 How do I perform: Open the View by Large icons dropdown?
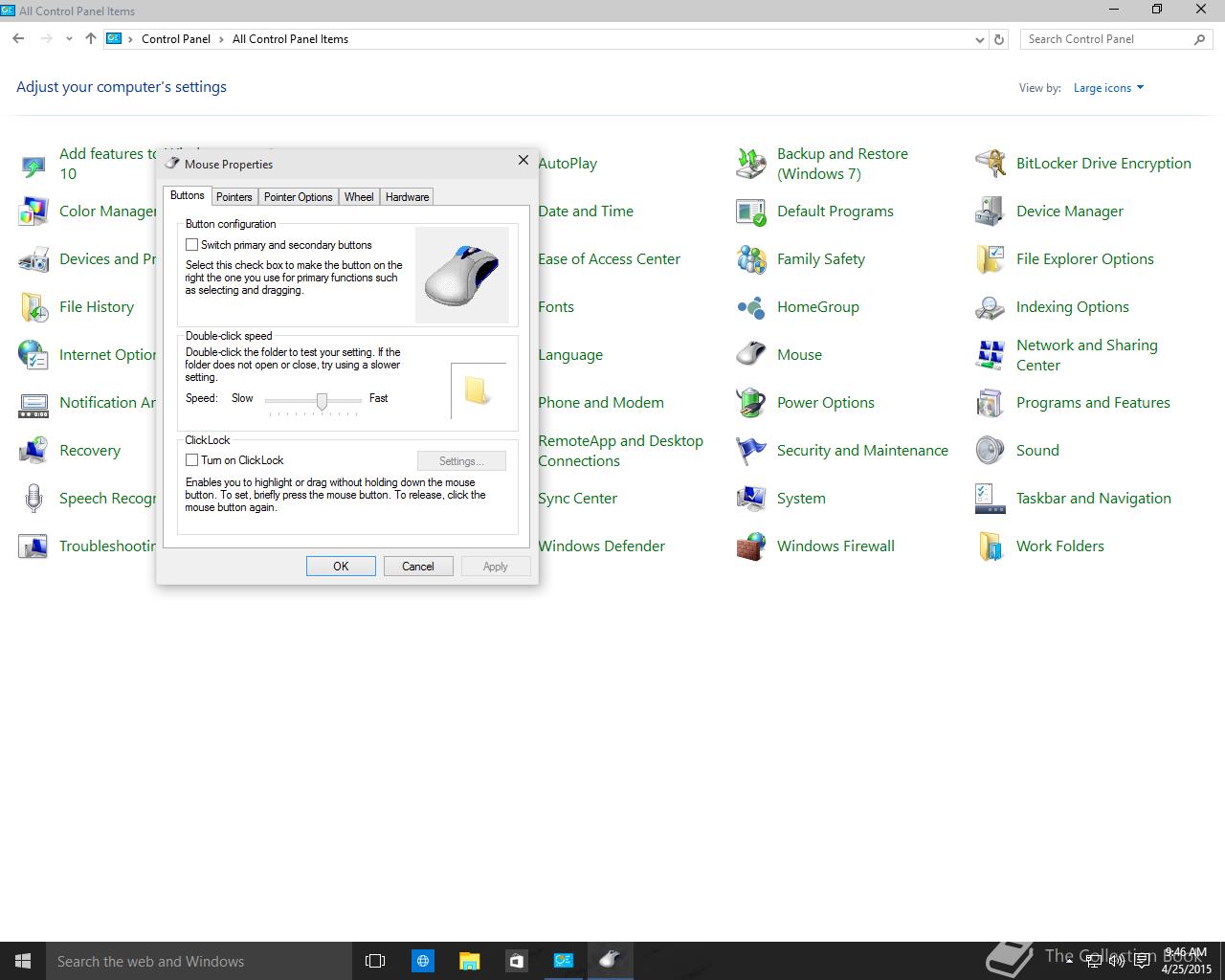pos(1108,88)
